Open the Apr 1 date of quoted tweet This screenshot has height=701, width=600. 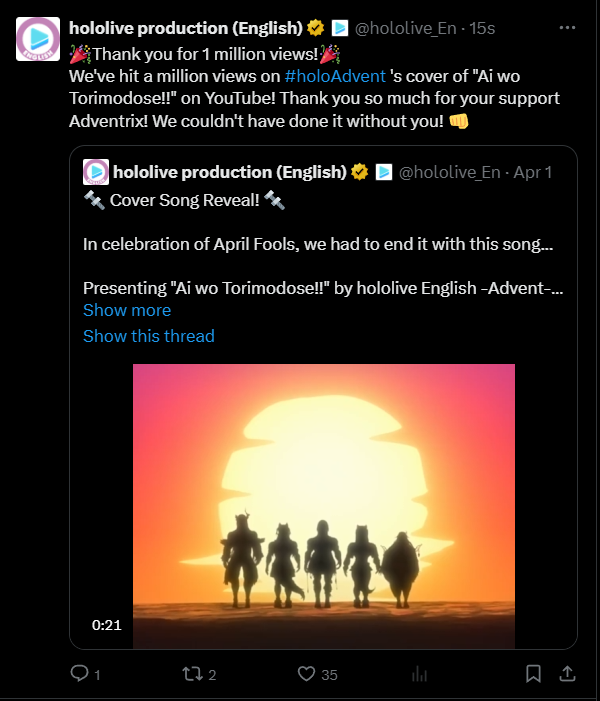(532, 172)
